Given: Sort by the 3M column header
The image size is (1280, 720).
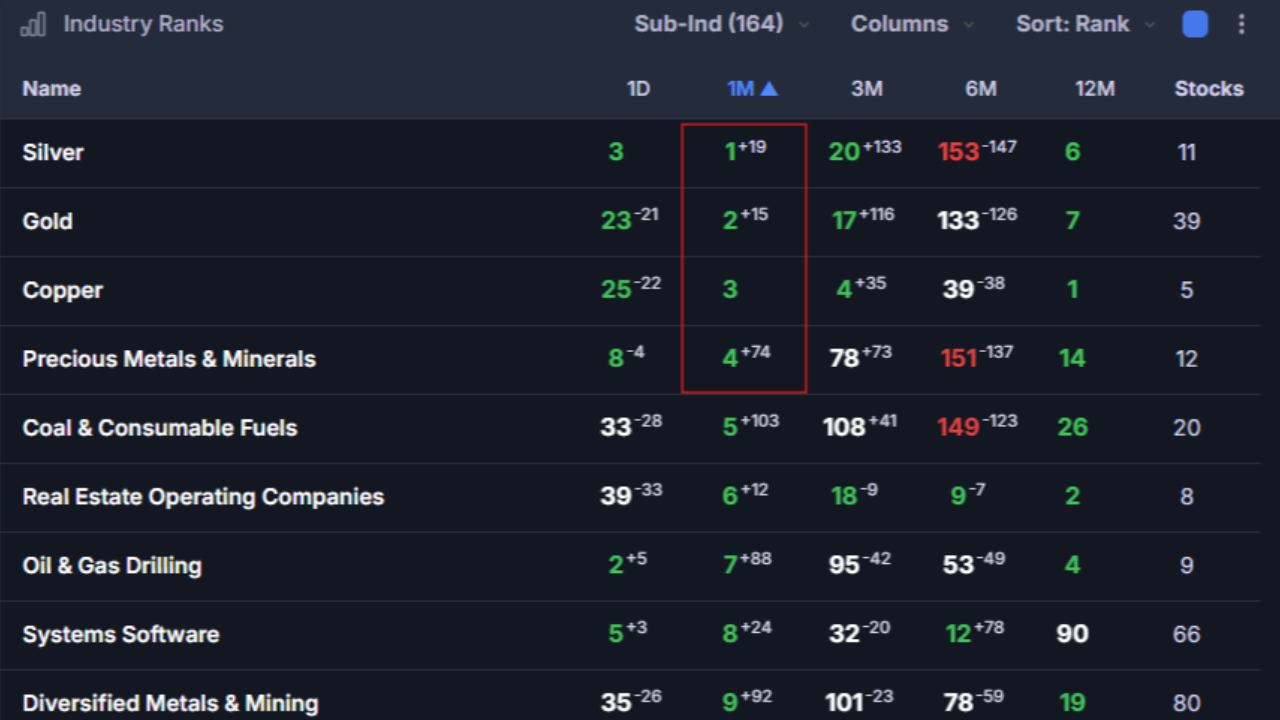Looking at the screenshot, I should (867, 89).
